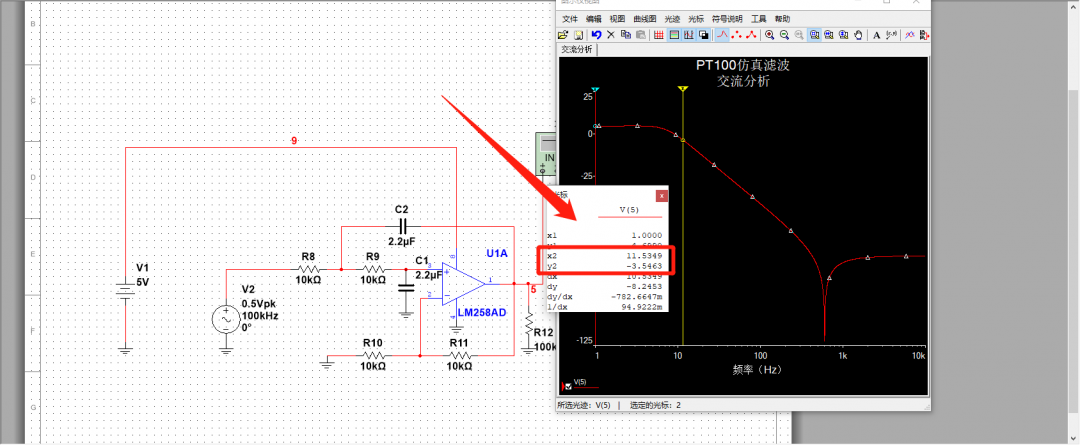Click the open file folder icon
The image size is (1080, 445).
point(563,34)
